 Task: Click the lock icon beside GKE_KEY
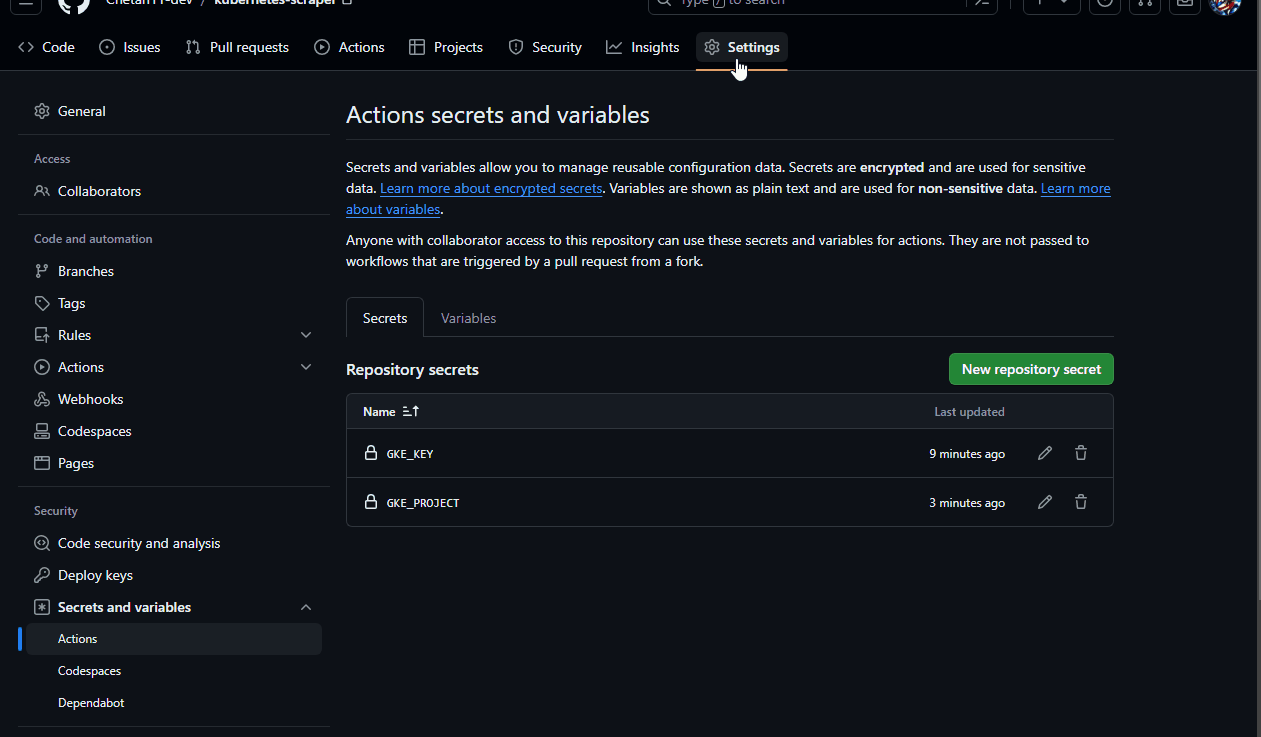coord(371,453)
